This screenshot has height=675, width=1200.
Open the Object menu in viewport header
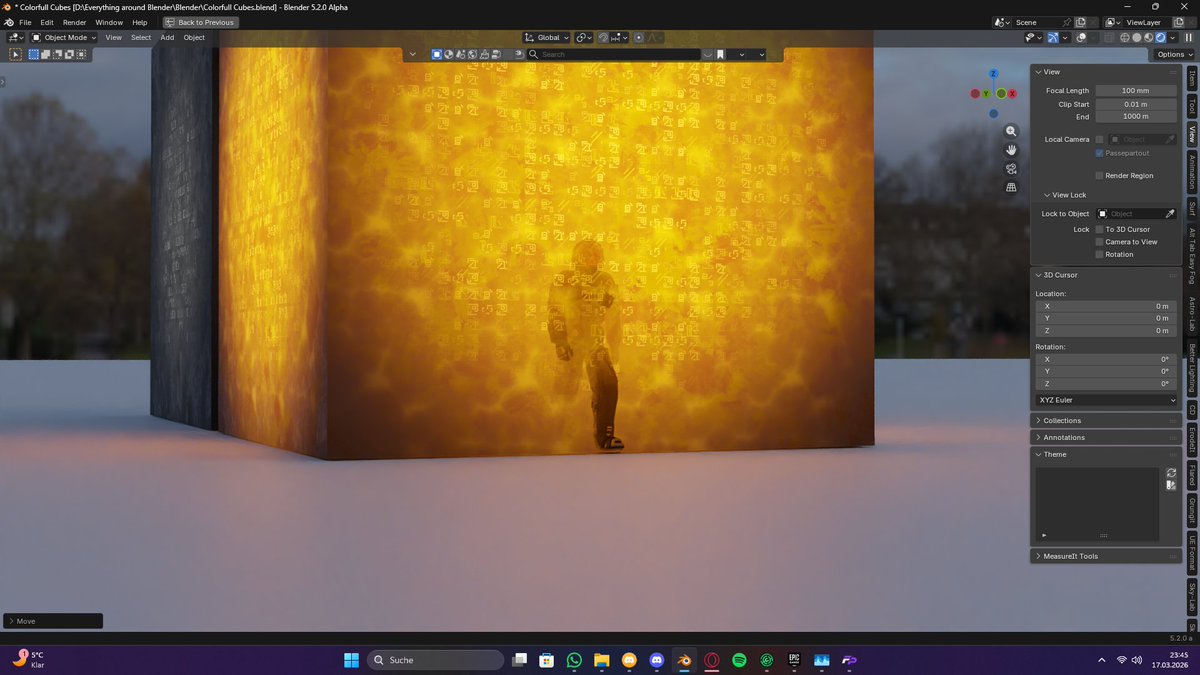coord(194,37)
